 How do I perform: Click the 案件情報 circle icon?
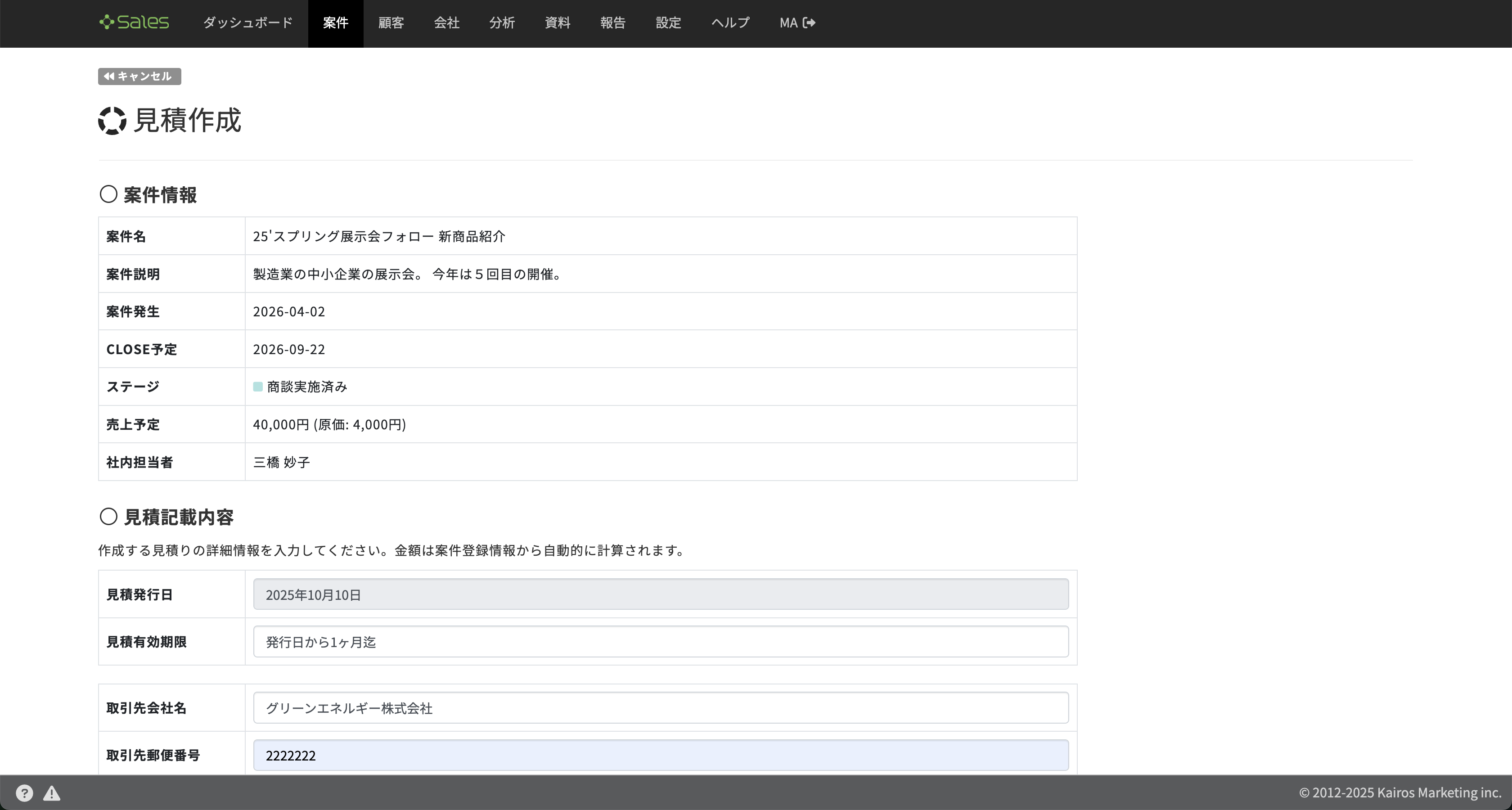[108, 194]
